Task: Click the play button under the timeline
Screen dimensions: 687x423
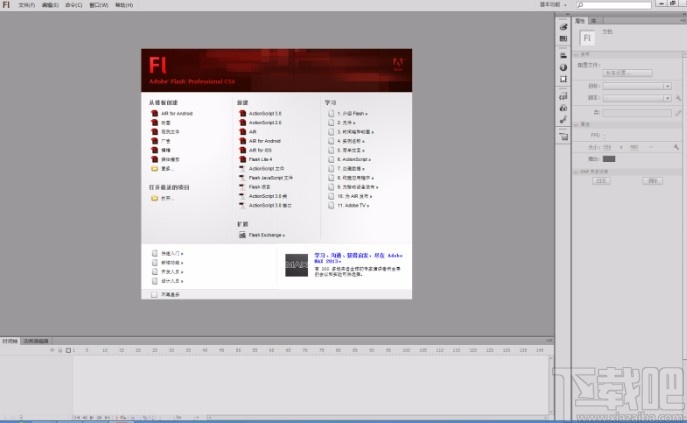Action: (x=92, y=418)
